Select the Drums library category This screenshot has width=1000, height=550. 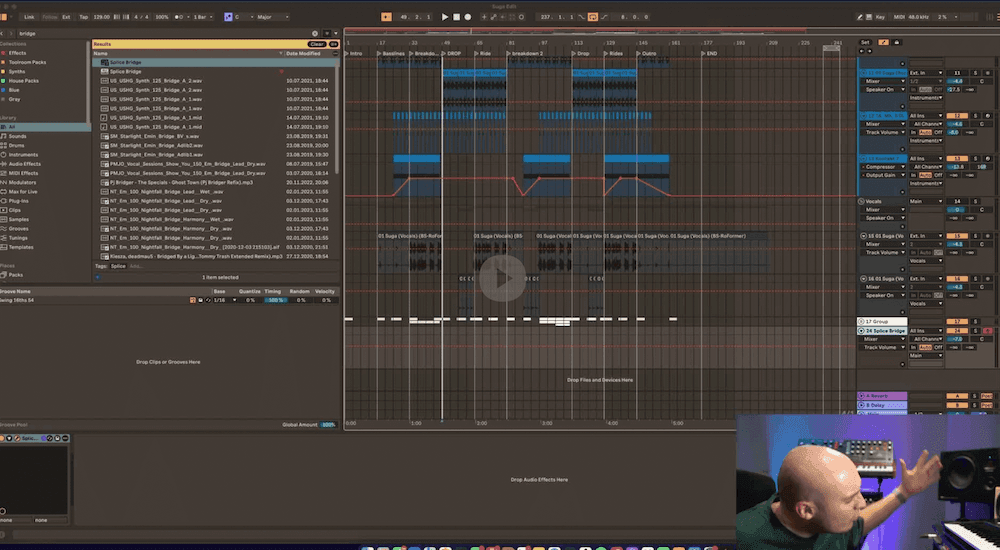(17, 145)
